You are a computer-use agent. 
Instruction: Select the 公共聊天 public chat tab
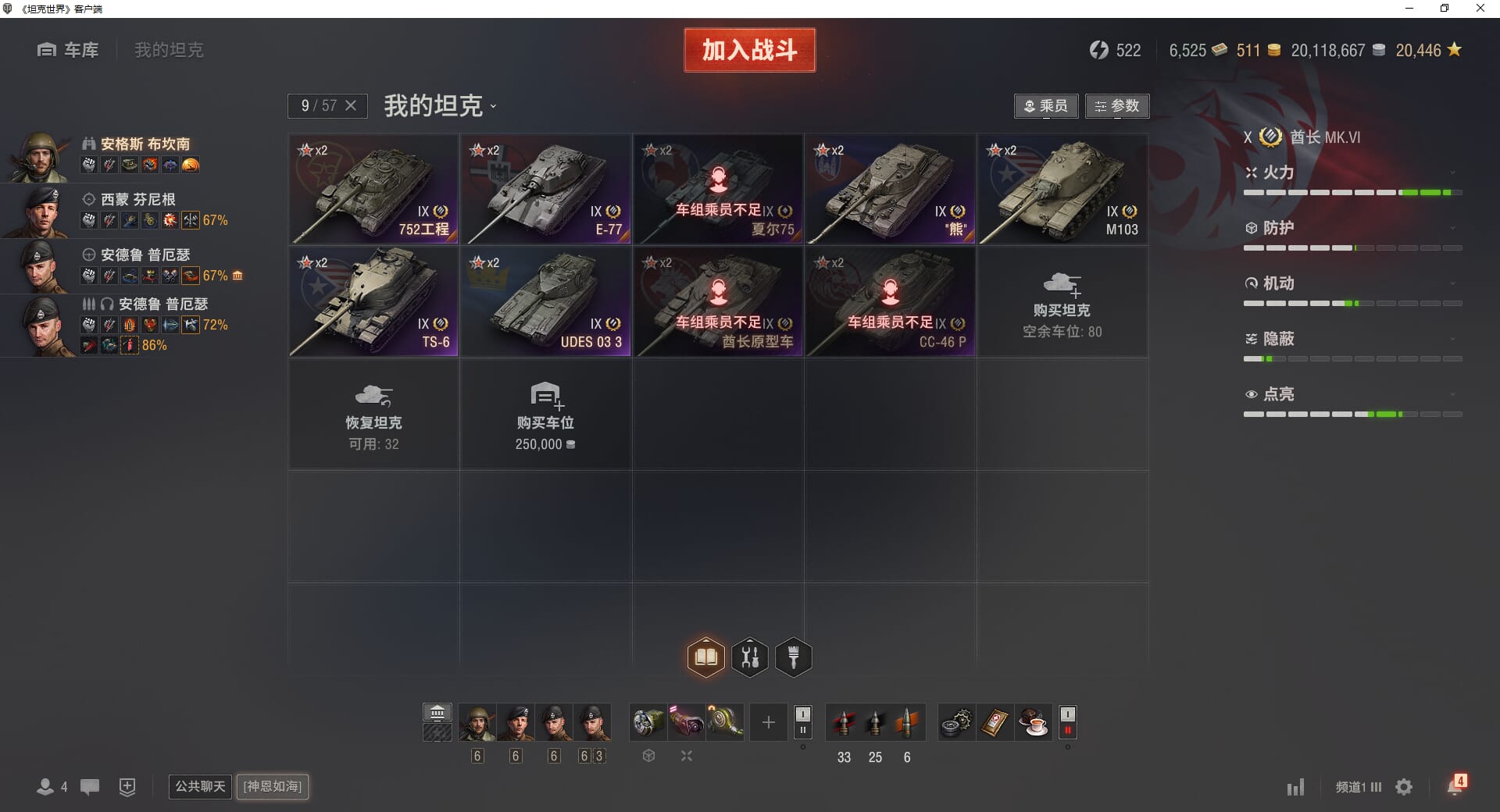point(200,786)
